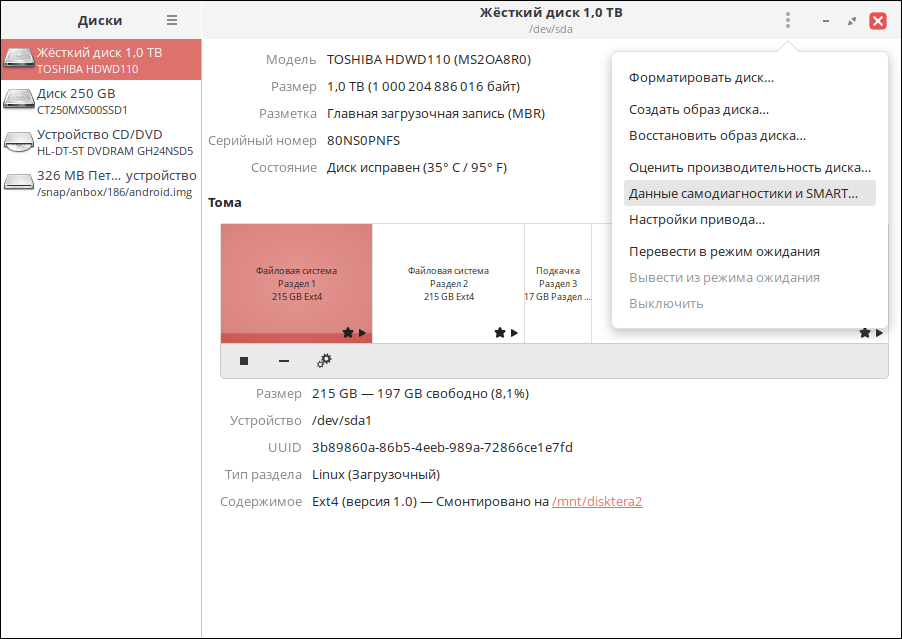This screenshot has width=902, height=639.
Task: Open additional partition options gears icon
Action: point(324,361)
